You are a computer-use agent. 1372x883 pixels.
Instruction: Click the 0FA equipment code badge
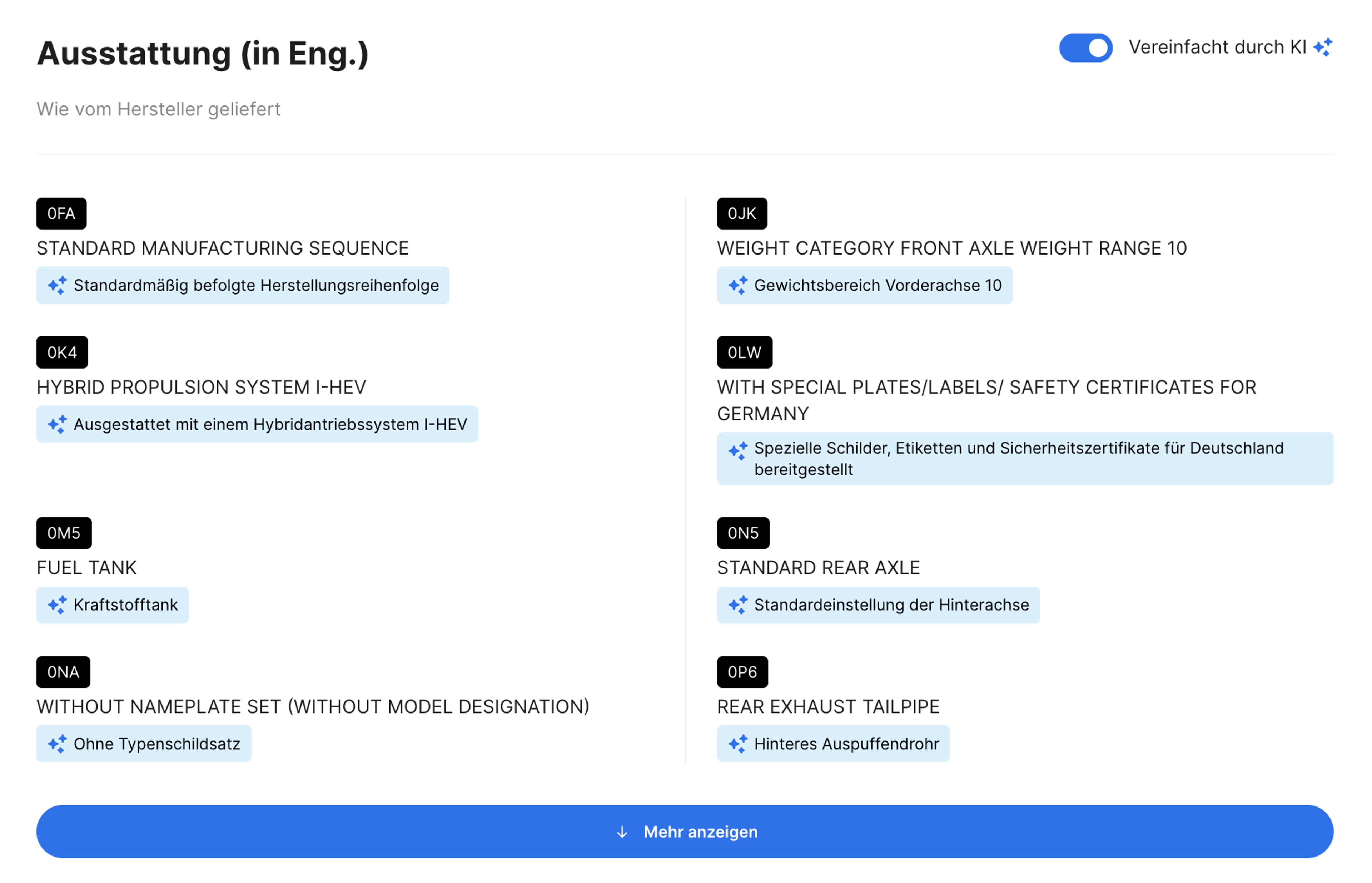click(61, 213)
